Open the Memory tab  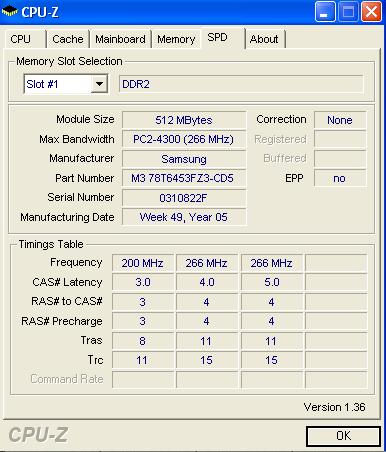point(176,39)
